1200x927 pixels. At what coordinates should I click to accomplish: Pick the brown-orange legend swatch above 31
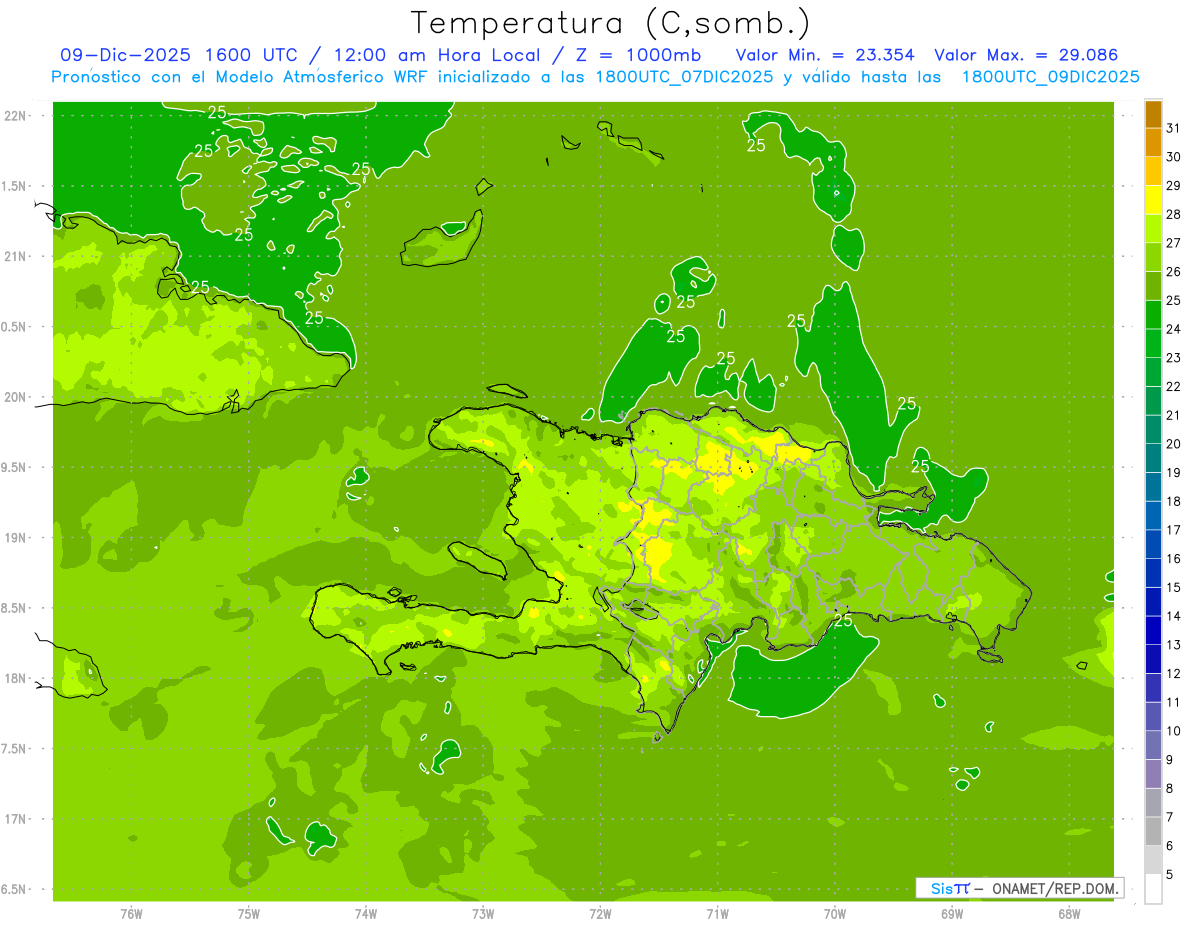click(x=1153, y=115)
